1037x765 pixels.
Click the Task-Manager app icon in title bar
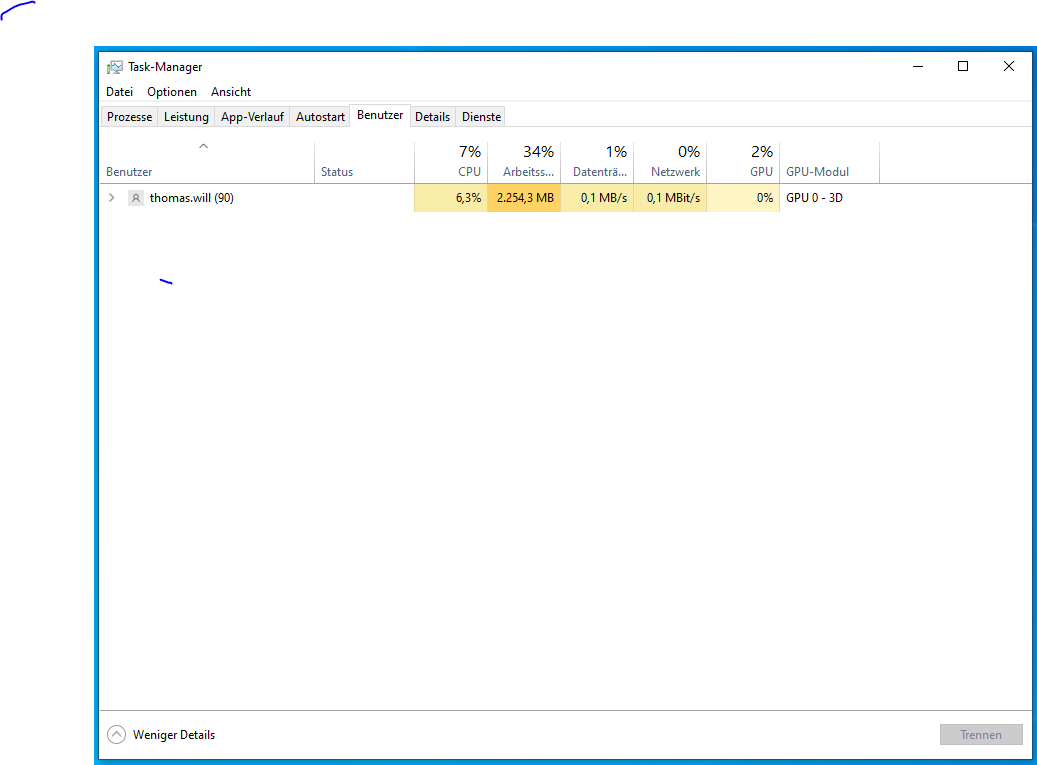[115, 67]
